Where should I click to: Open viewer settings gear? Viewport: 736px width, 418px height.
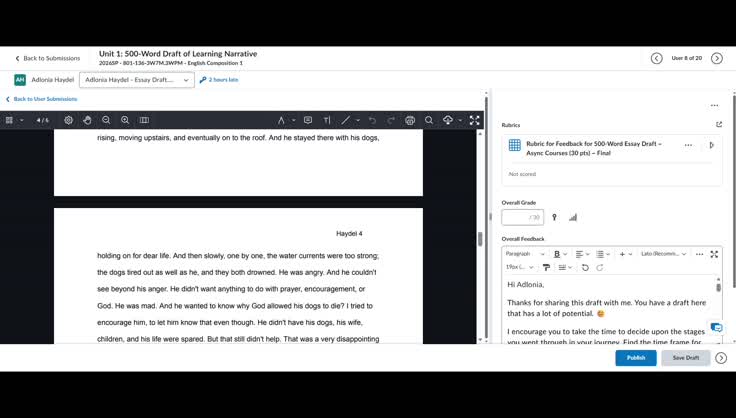(69, 120)
